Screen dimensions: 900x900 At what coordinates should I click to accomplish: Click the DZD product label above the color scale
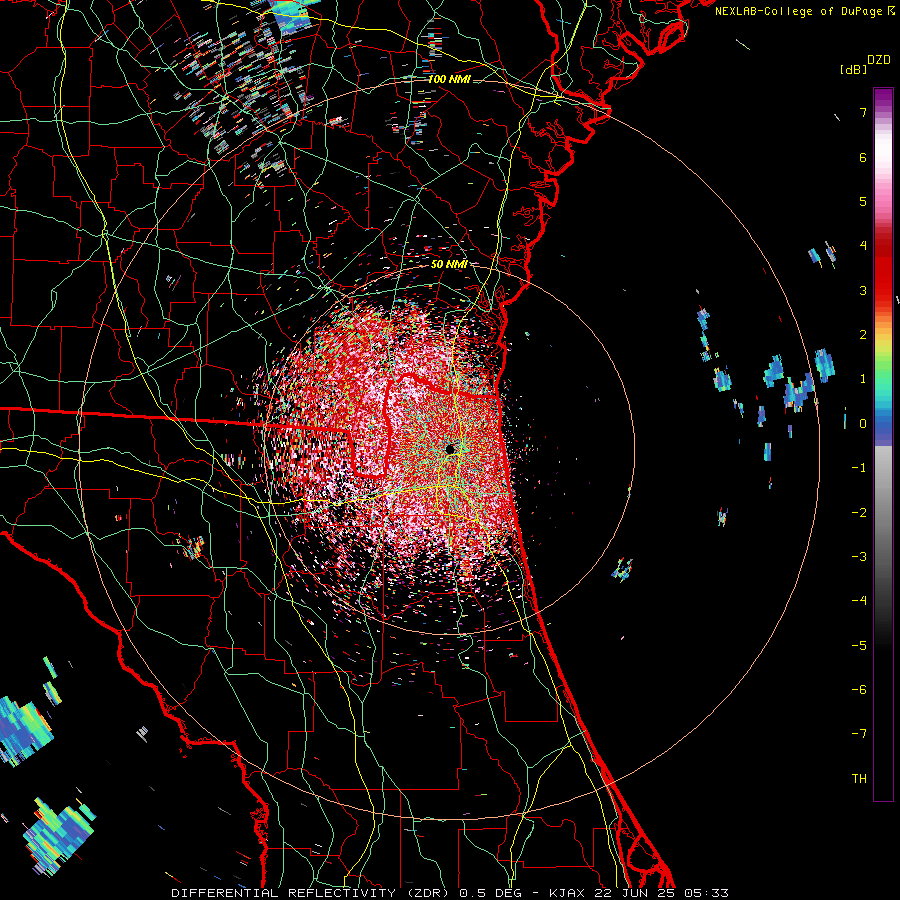point(879,60)
